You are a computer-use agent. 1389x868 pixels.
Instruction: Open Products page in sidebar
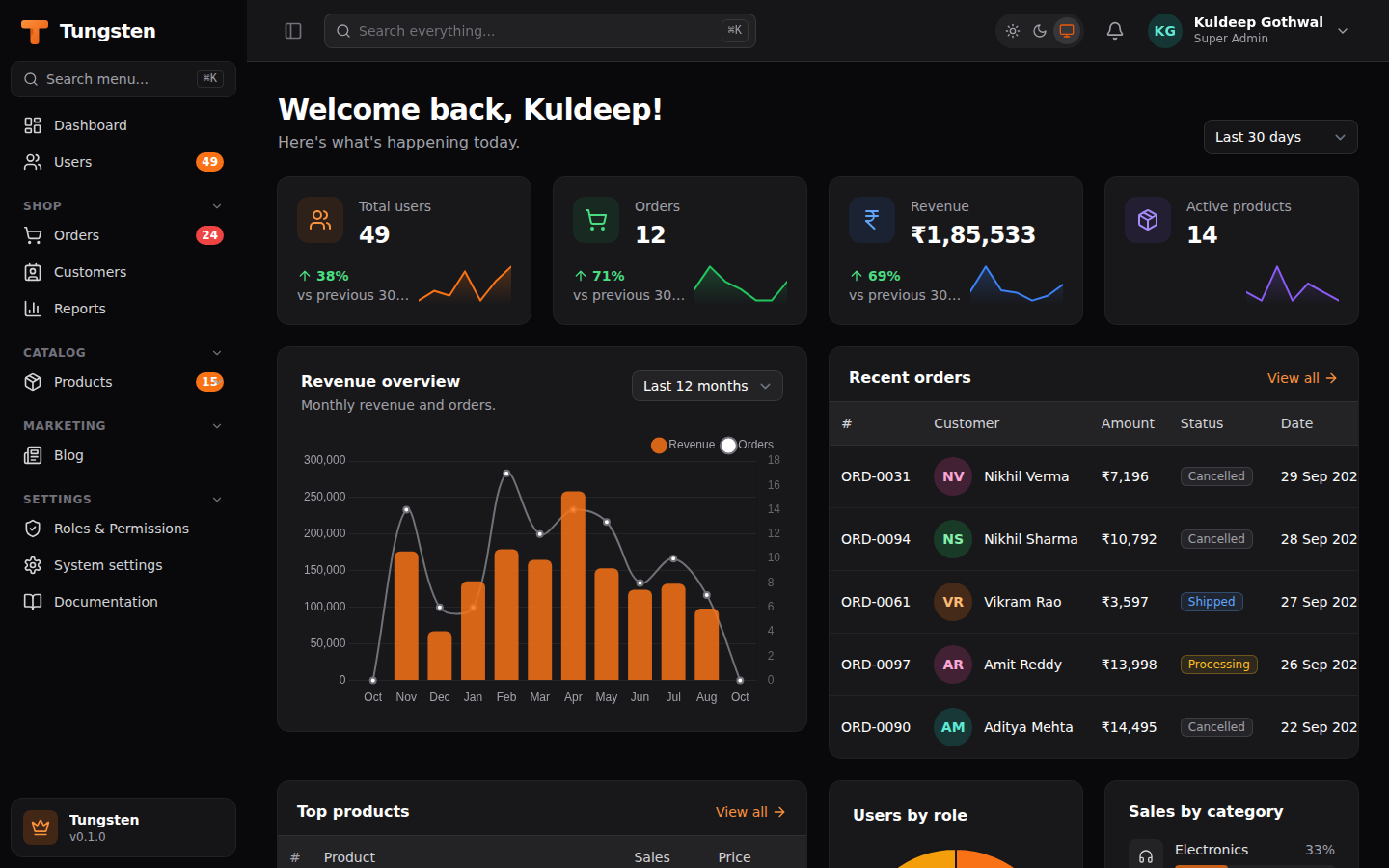coord(123,382)
